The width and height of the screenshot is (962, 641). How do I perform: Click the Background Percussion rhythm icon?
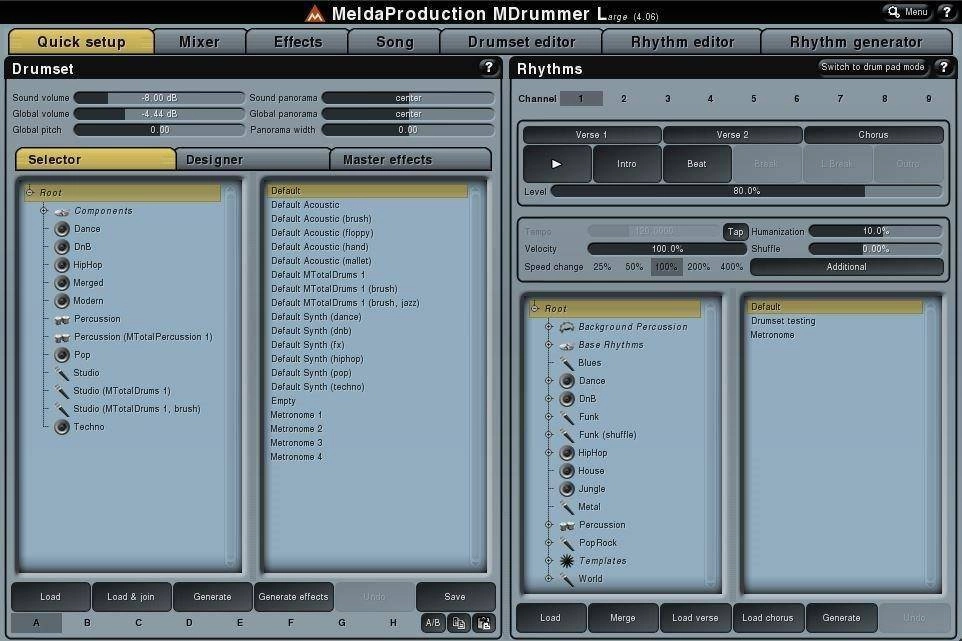click(x=567, y=327)
